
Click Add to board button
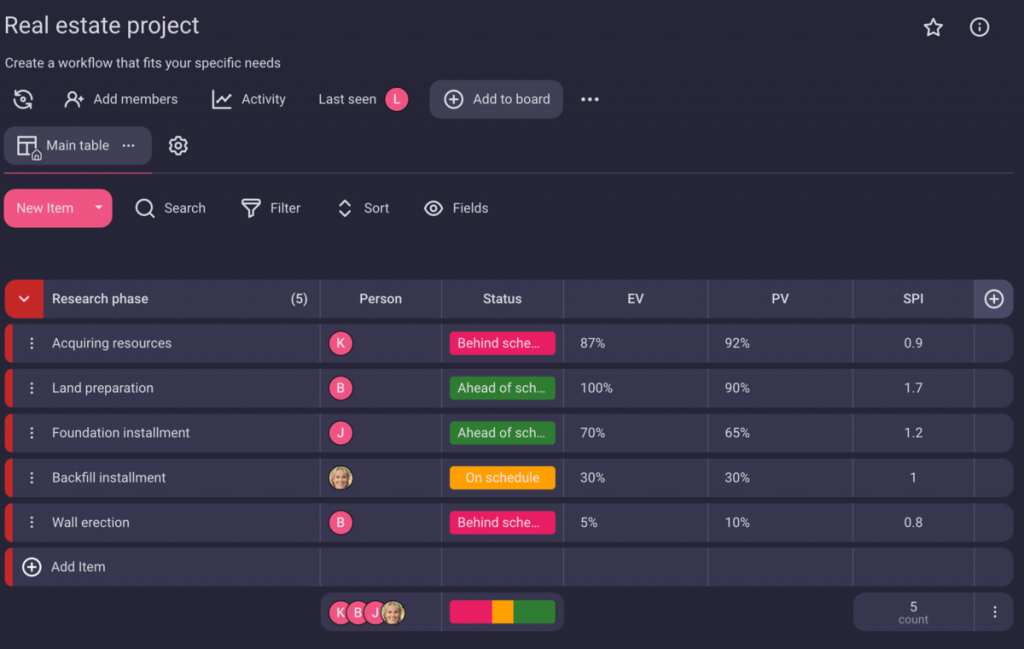(497, 99)
